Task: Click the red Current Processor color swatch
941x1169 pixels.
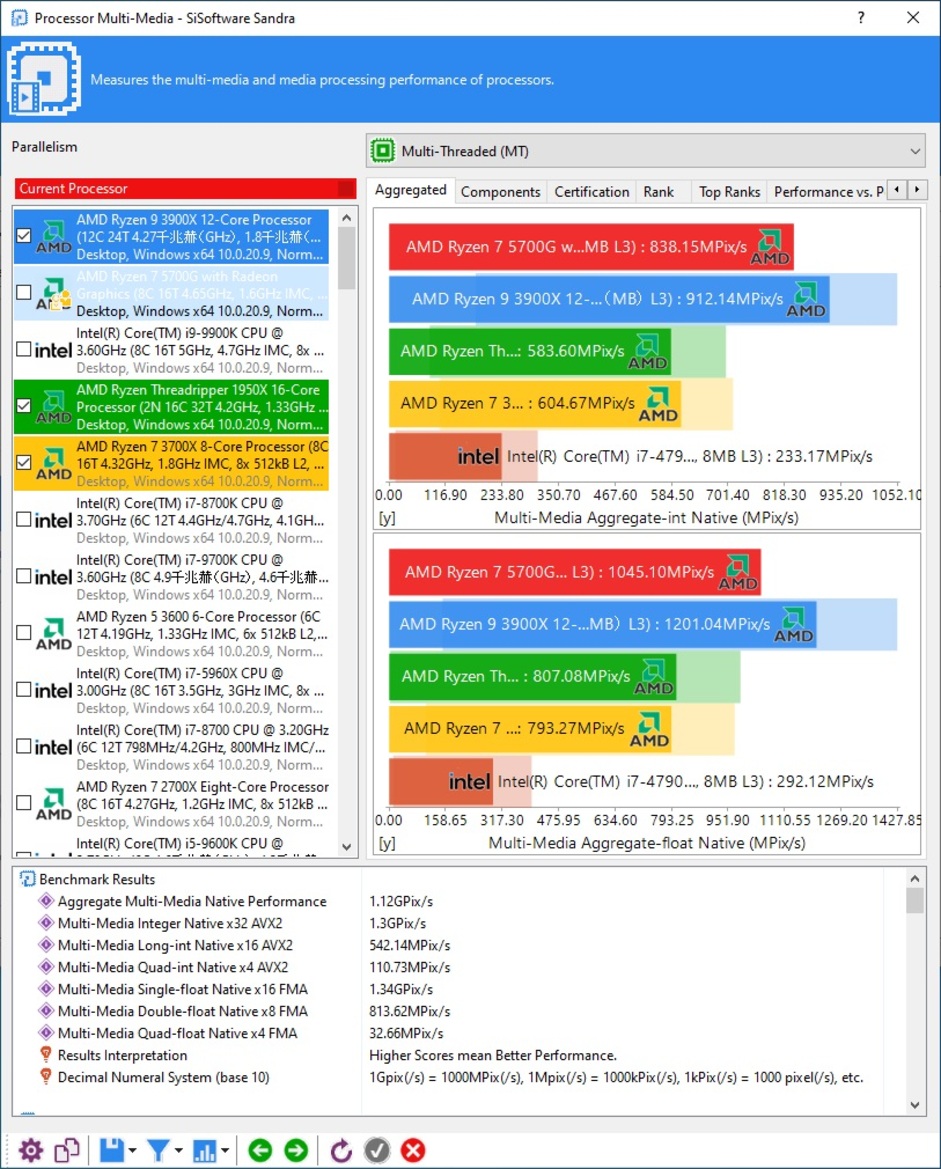Action: click(346, 189)
